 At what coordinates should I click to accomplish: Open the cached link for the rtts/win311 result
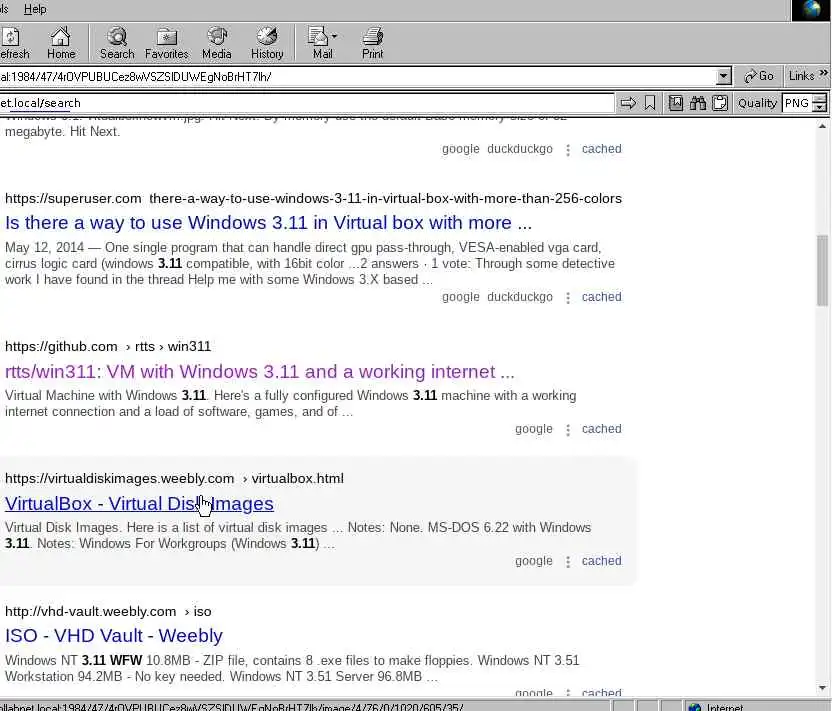[601, 429]
